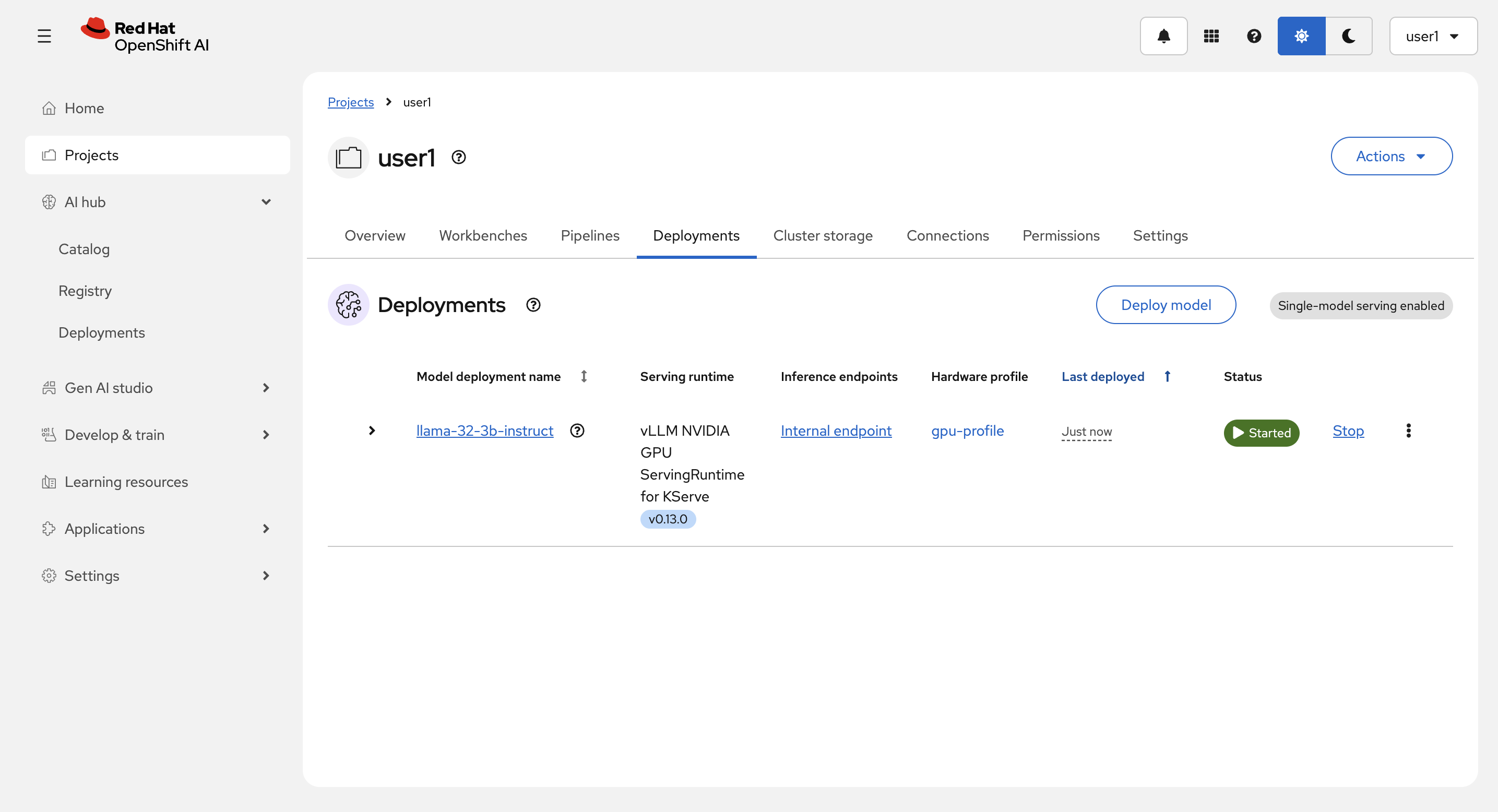This screenshot has height=812, width=1498.
Task: Switch to the Workbenches tab
Action: tap(483, 235)
